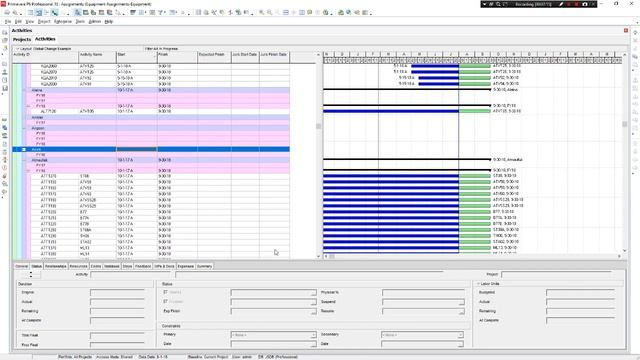Click the Columns icon in the toolbar
640x360 pixels.
[142, 13]
